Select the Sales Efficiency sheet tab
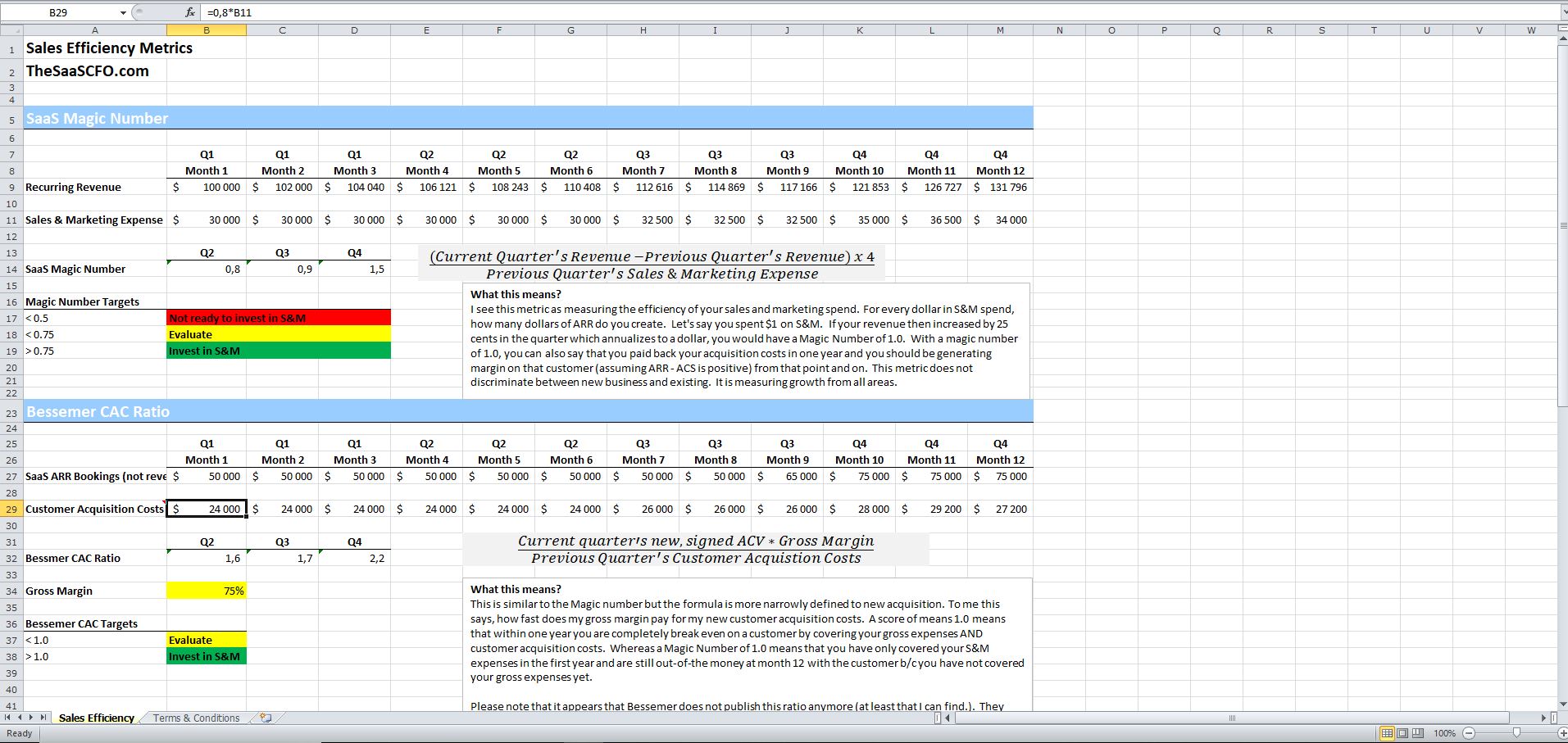Viewport: 1568px width, 743px height. coord(96,718)
